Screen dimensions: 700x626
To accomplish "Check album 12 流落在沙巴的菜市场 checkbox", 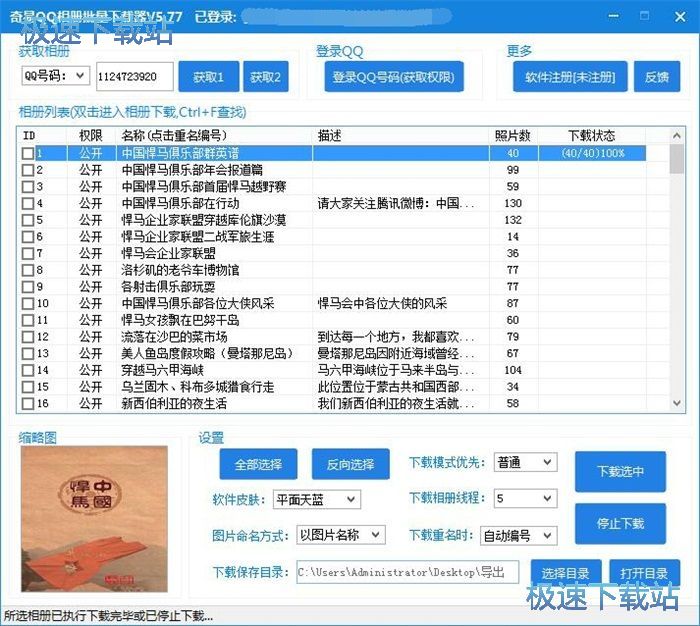I will pyautogui.click(x=28, y=337).
